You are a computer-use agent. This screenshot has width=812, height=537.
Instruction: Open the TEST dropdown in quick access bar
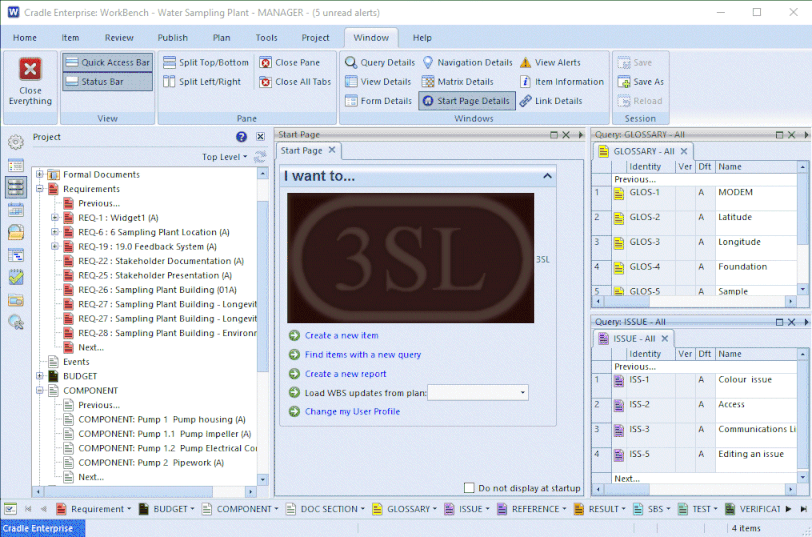[x=715, y=509]
